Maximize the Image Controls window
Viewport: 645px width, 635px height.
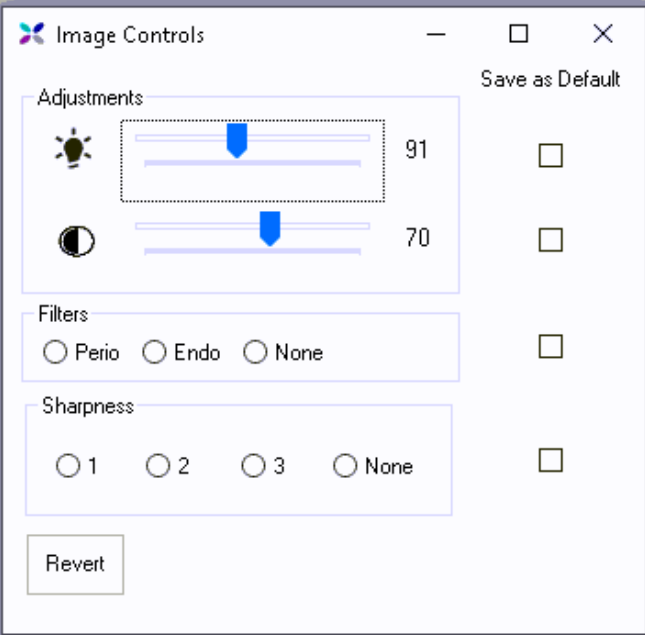[518, 35]
